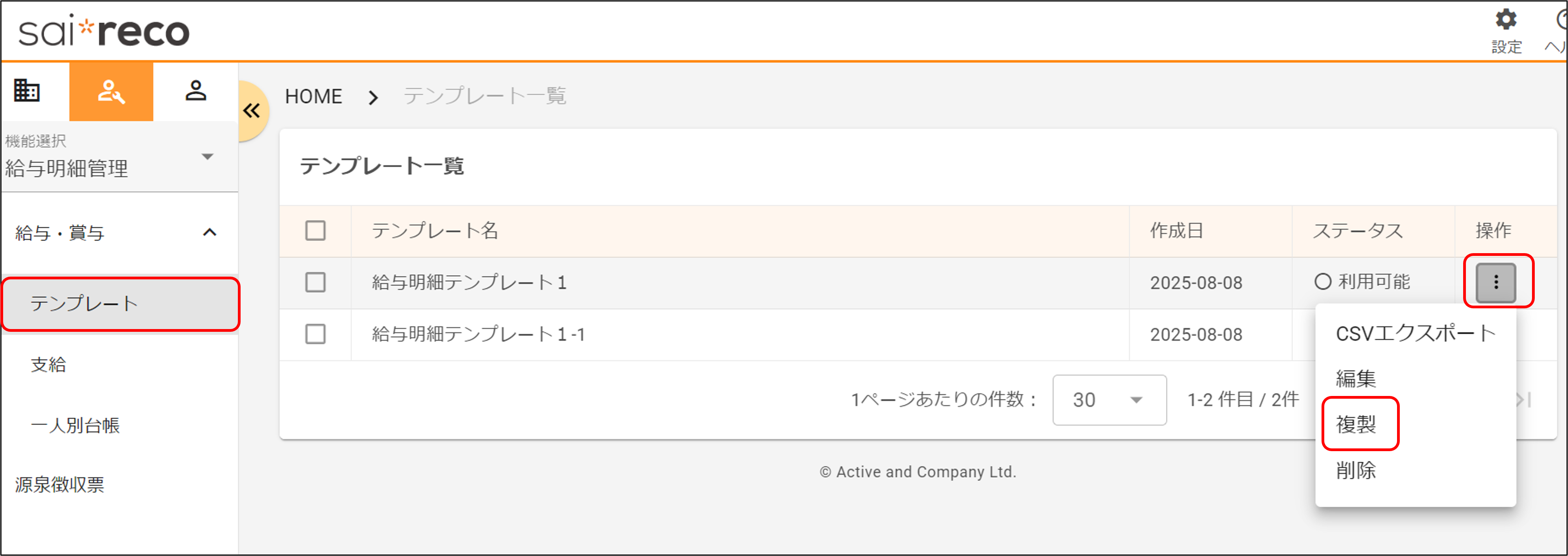This screenshot has width=1568, height=556.
Task: Open the 機能選択 function dropdown
Action: click(x=208, y=157)
